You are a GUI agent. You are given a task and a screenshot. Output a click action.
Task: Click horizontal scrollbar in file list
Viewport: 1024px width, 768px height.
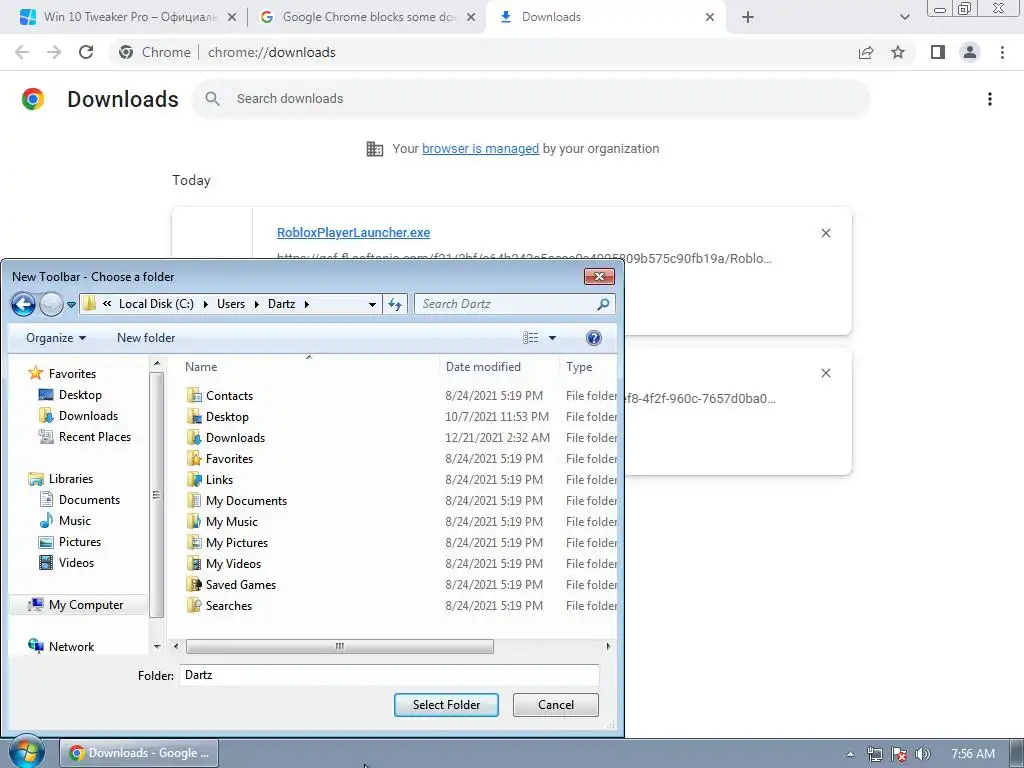[x=340, y=647]
